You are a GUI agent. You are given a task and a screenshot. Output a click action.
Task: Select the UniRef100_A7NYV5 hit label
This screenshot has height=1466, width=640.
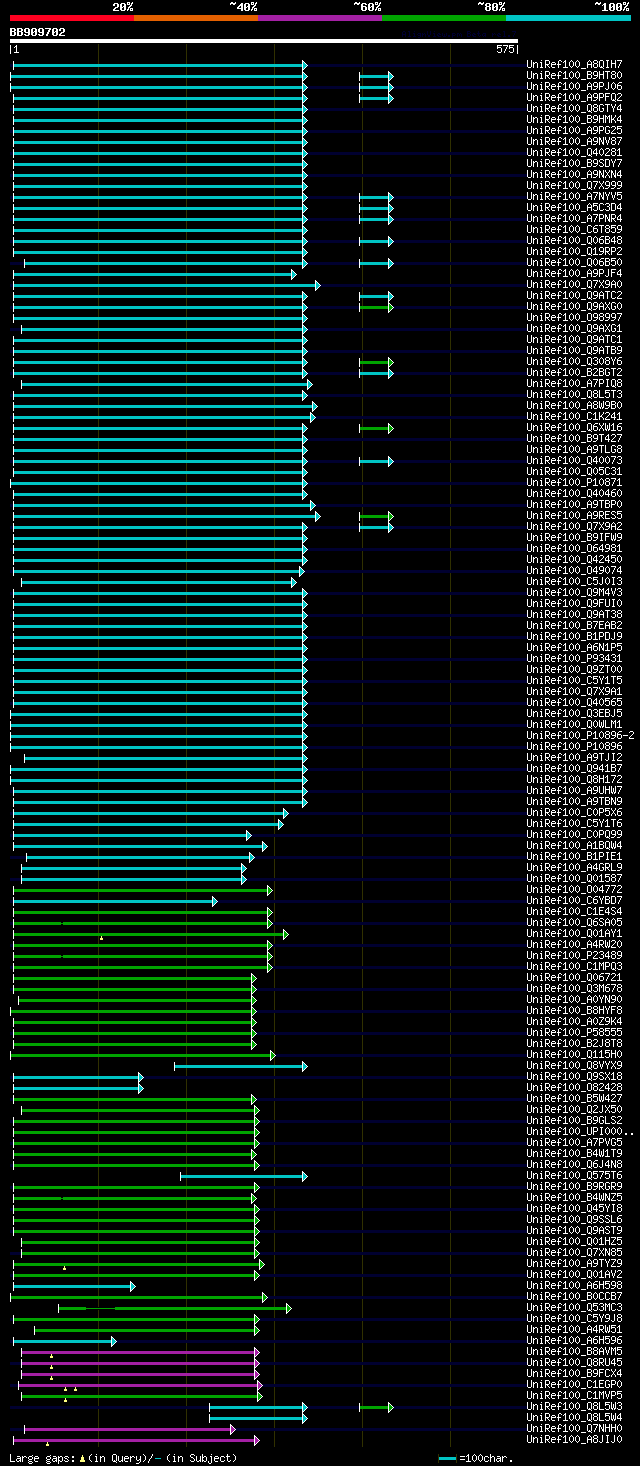[x=574, y=196]
